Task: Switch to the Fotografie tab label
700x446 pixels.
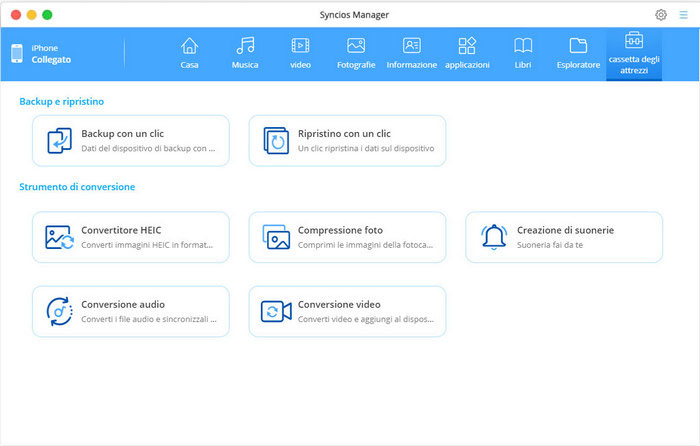Action: click(x=356, y=65)
